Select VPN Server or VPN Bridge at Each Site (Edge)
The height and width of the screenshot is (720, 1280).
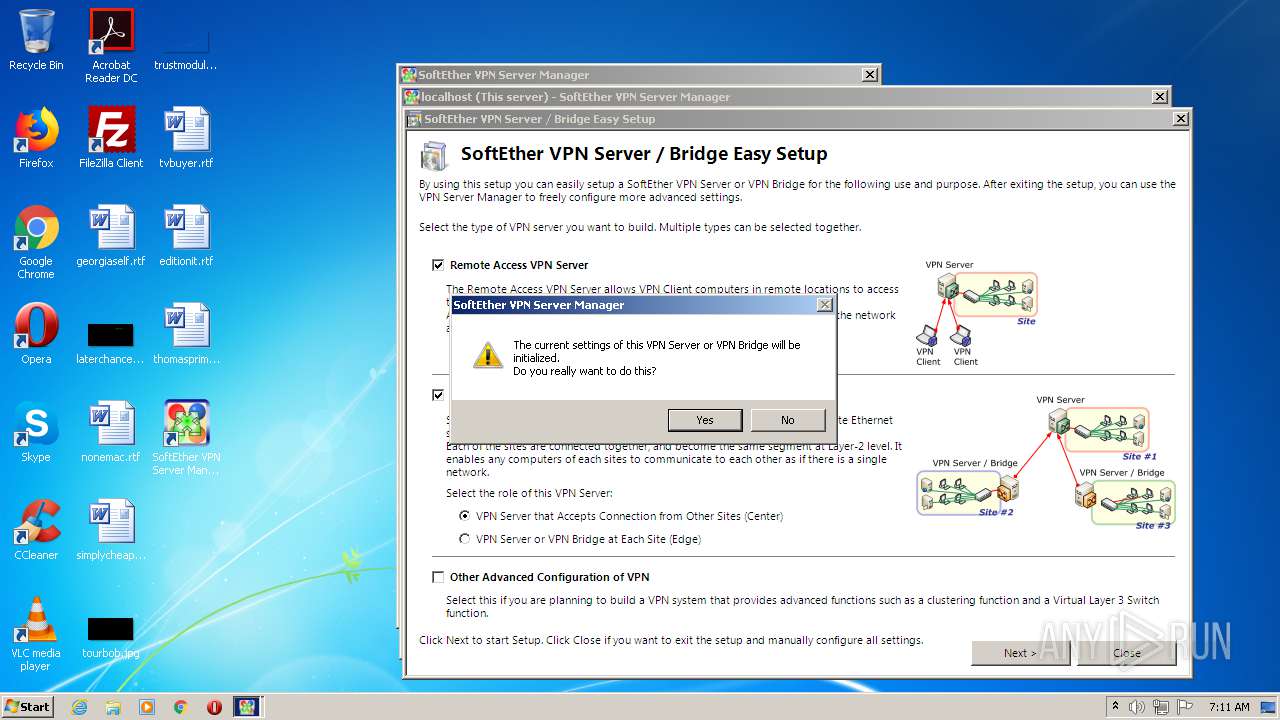(x=464, y=539)
